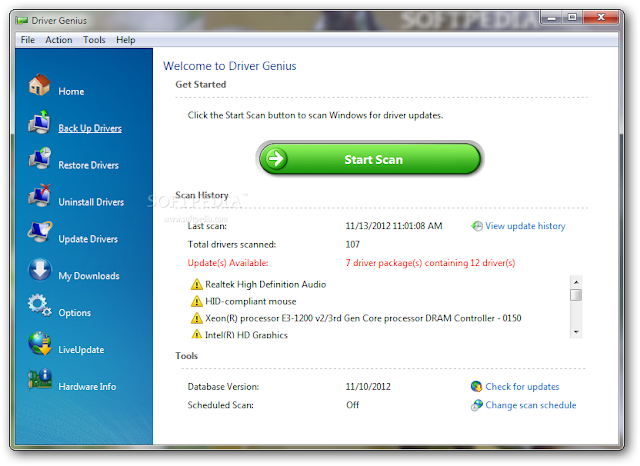The width and height of the screenshot is (640, 466).
Task: Click the Back Up Drivers computer icon
Action: pyautogui.click(x=40, y=122)
